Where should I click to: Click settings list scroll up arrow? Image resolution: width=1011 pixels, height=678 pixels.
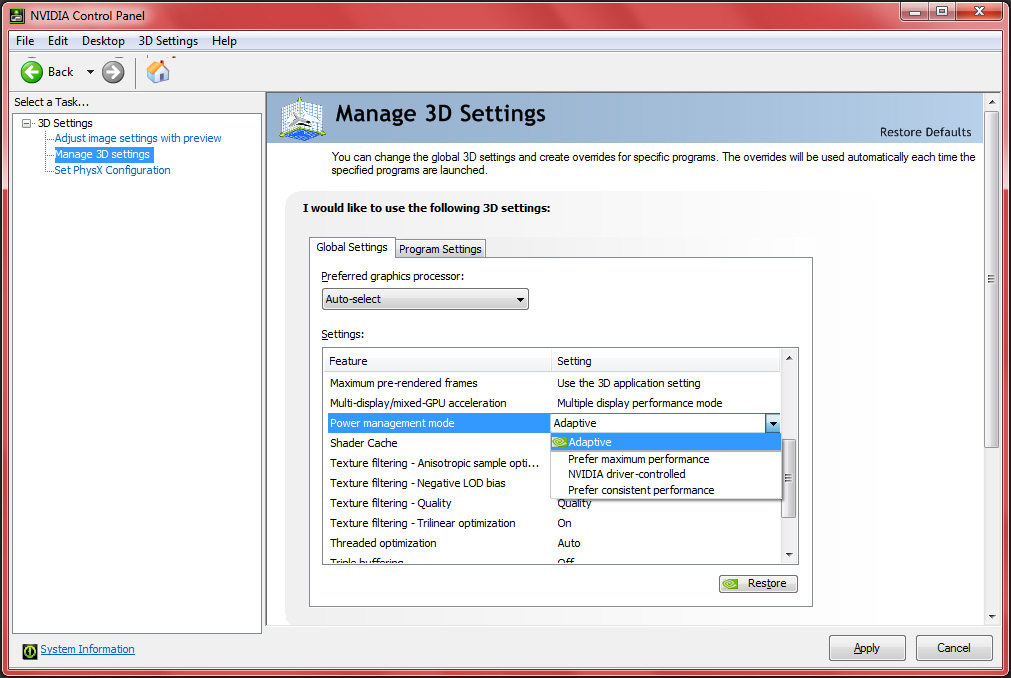[x=789, y=358]
